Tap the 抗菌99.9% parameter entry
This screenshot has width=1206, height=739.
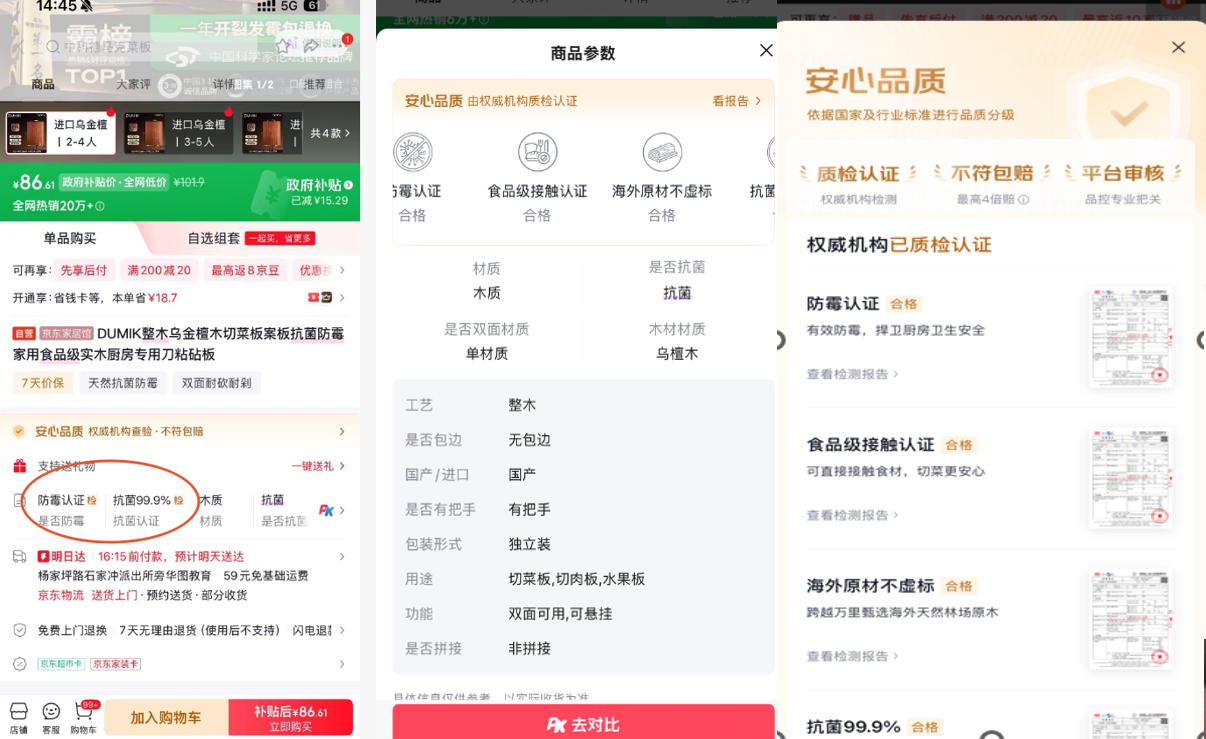tap(148, 510)
